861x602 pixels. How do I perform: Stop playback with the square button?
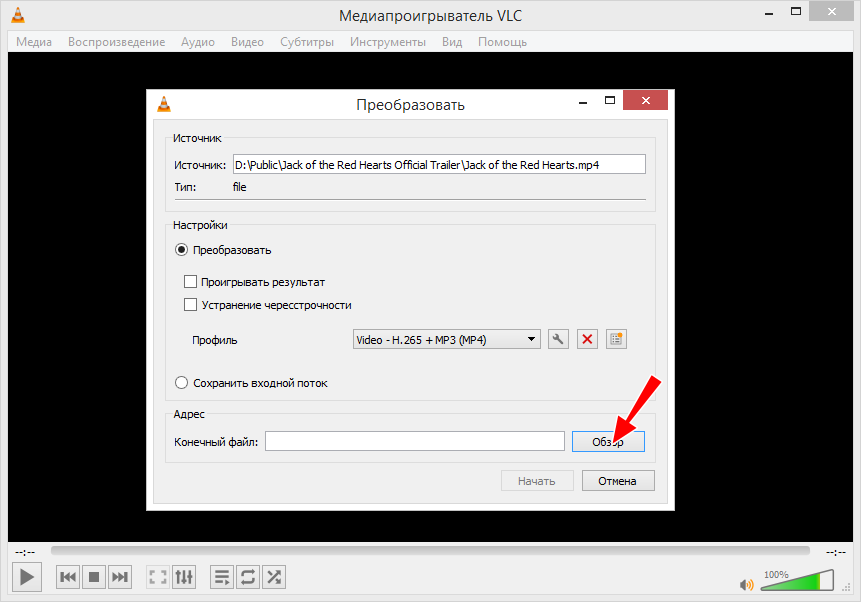coord(94,577)
